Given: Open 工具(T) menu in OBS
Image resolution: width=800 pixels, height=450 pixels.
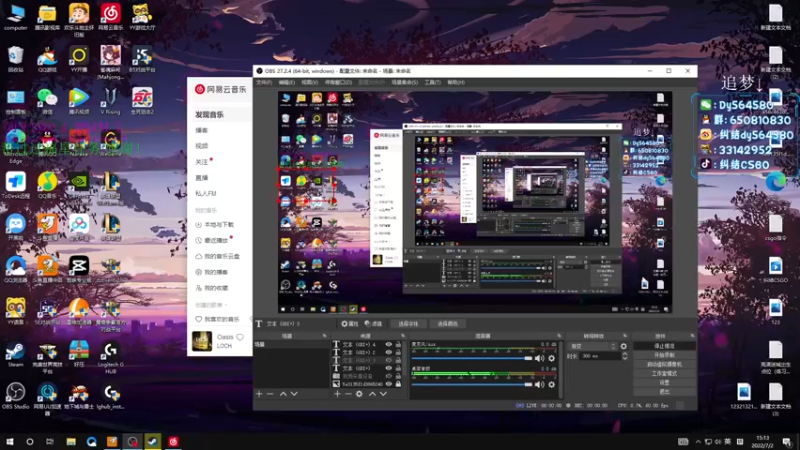Looking at the screenshot, I should 432,82.
